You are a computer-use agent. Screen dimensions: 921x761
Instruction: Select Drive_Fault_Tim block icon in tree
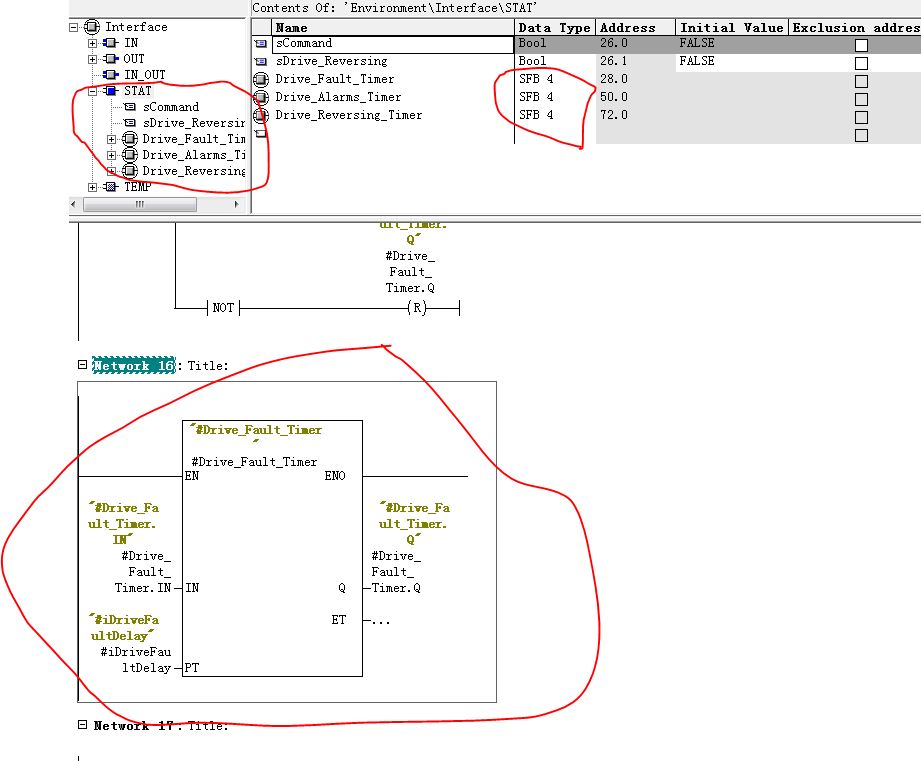tap(130, 139)
